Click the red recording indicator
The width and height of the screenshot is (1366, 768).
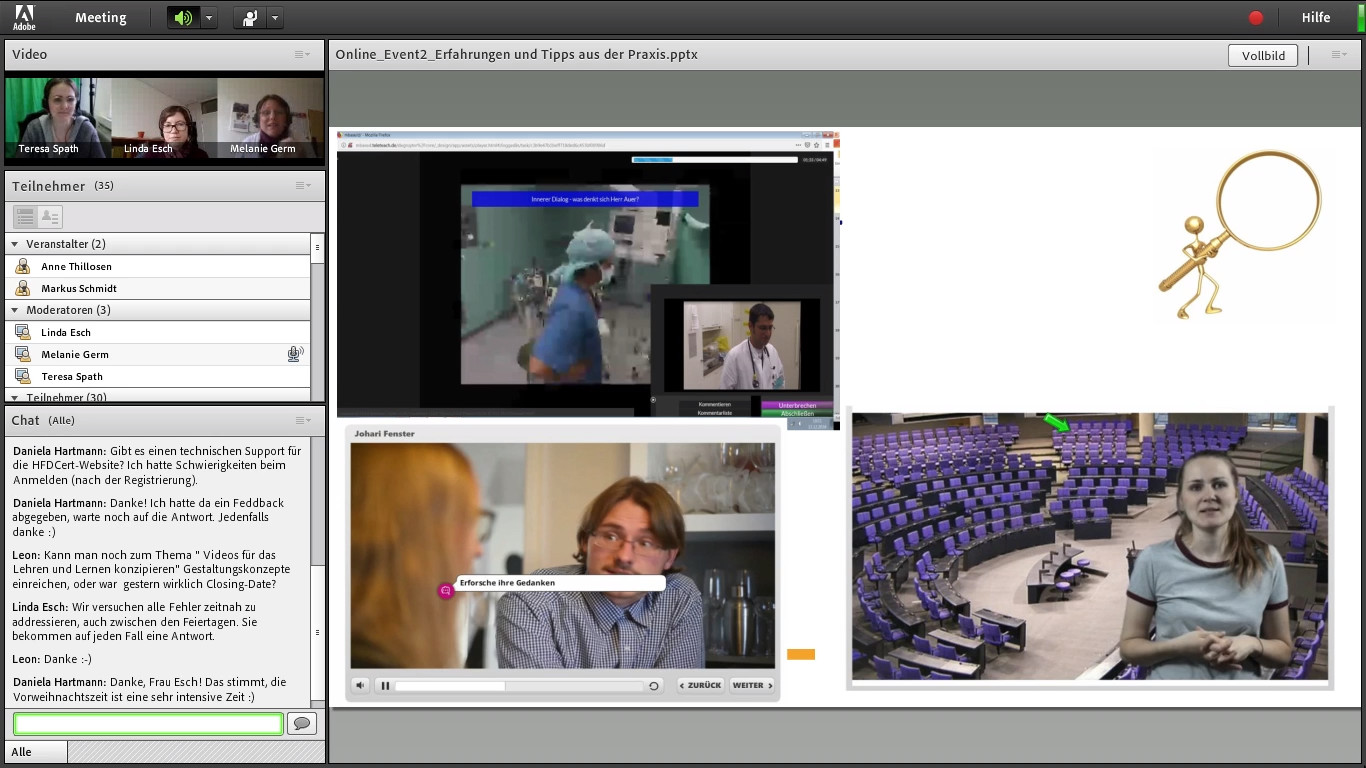1256,18
